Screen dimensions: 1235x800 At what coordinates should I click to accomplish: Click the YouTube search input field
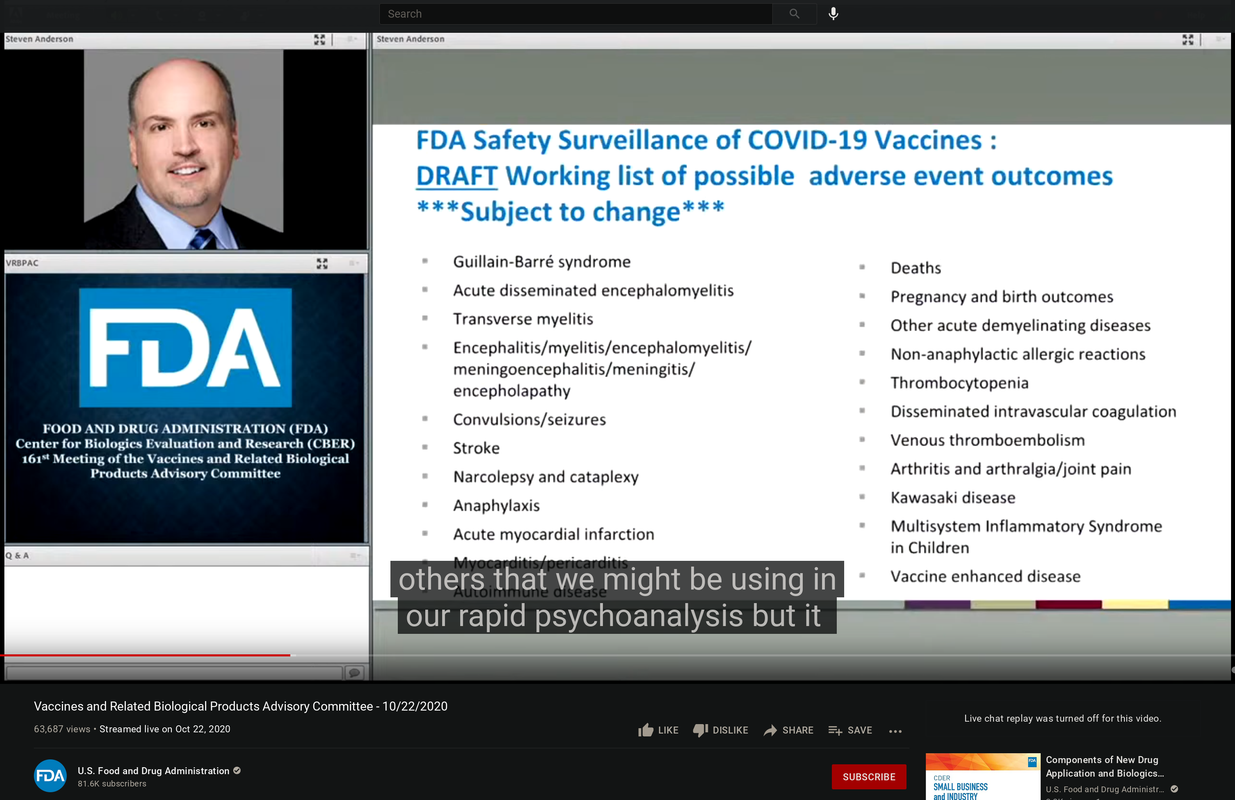[575, 14]
